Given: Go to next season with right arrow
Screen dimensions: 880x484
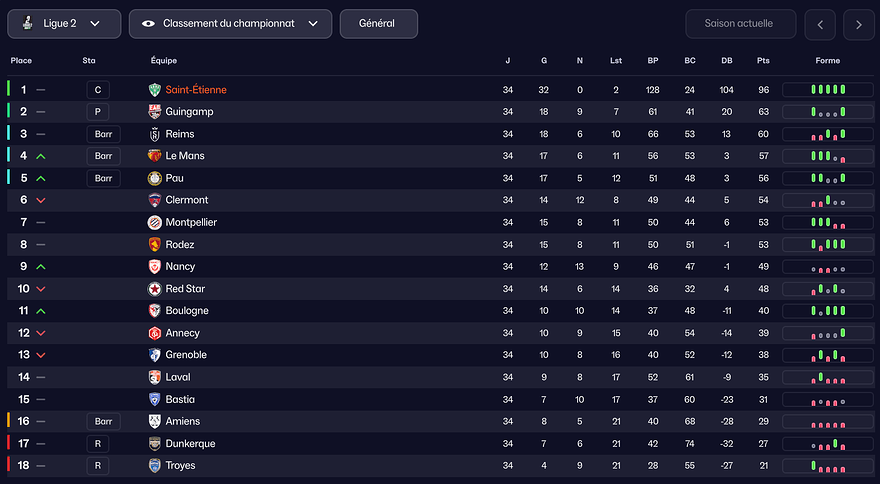Looking at the screenshot, I should point(858,24).
